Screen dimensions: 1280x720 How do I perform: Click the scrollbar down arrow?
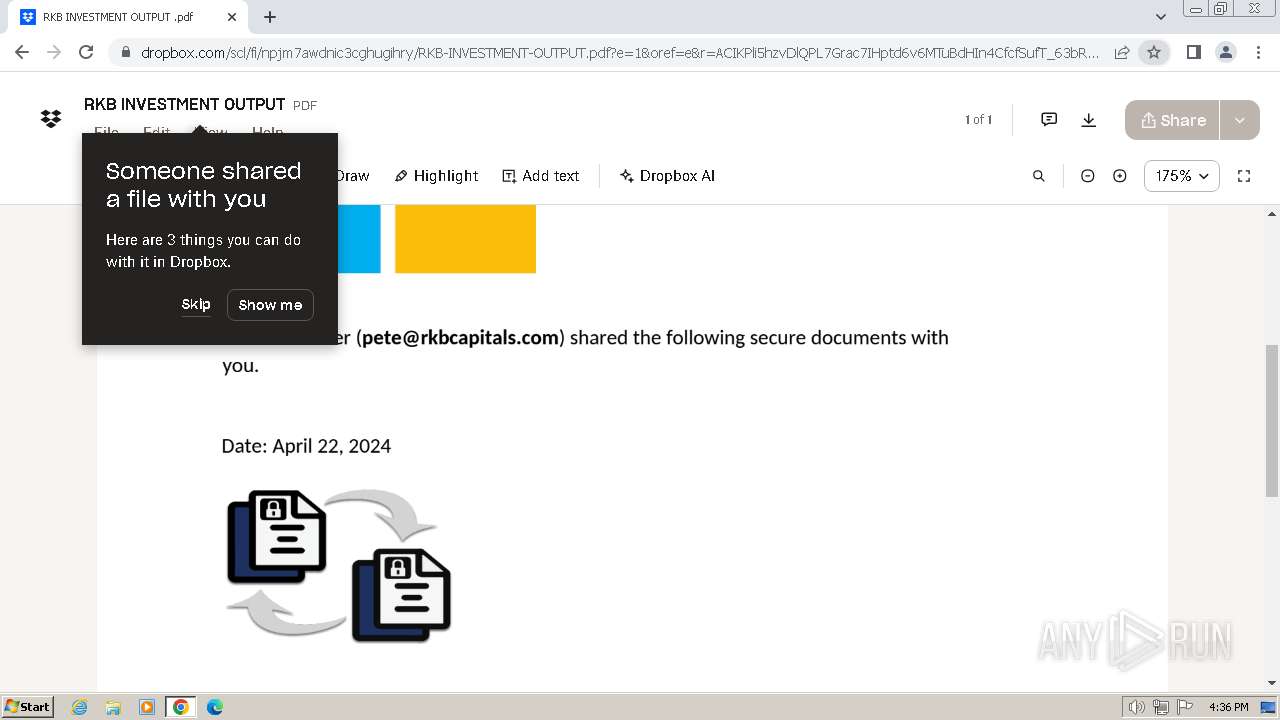point(1272,683)
